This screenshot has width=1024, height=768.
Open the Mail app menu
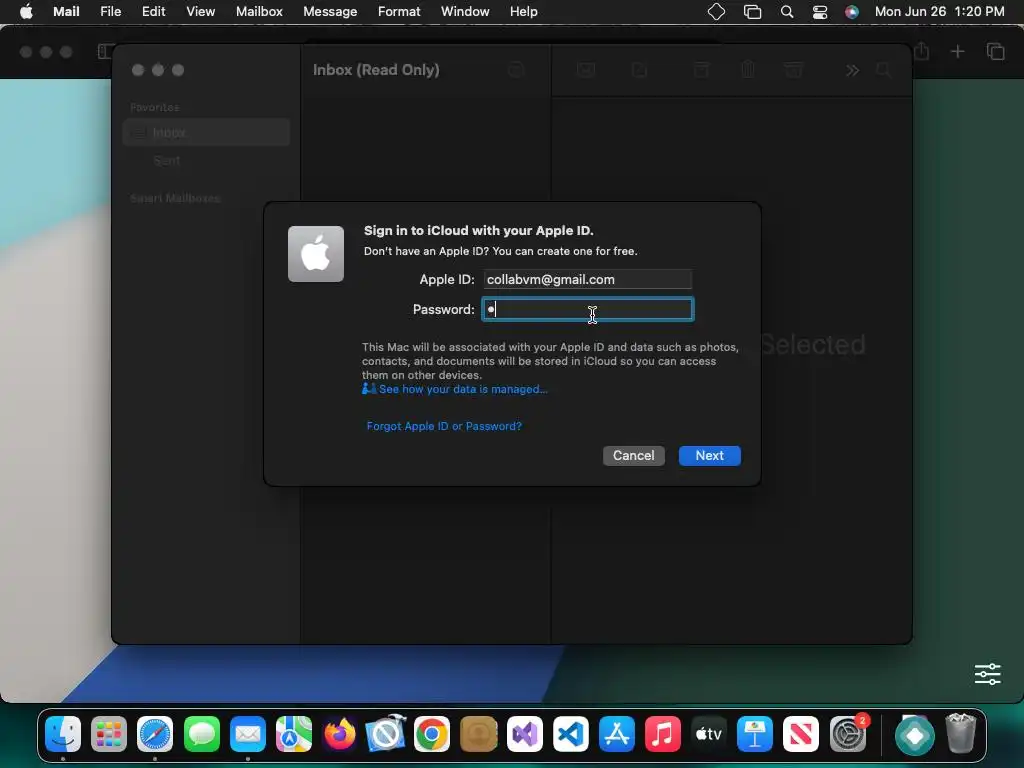pos(66,11)
